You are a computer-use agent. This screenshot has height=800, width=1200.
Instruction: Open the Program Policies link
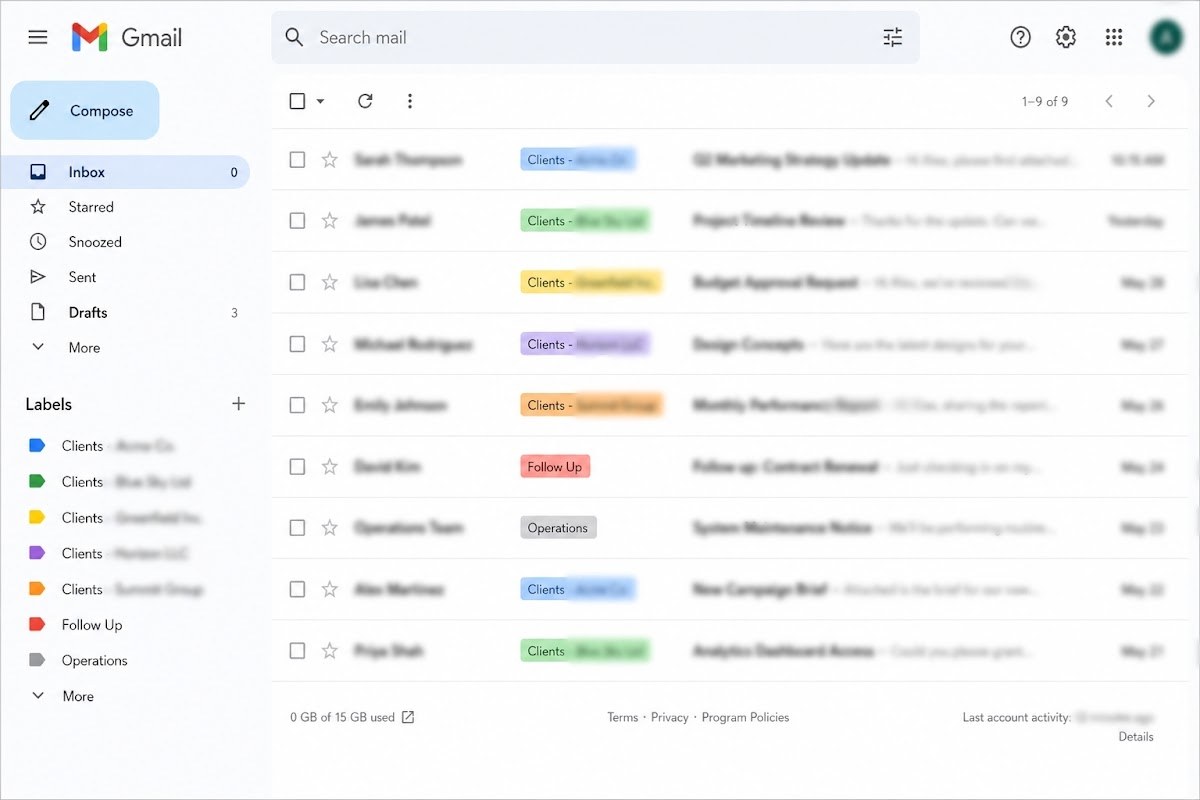pos(745,717)
